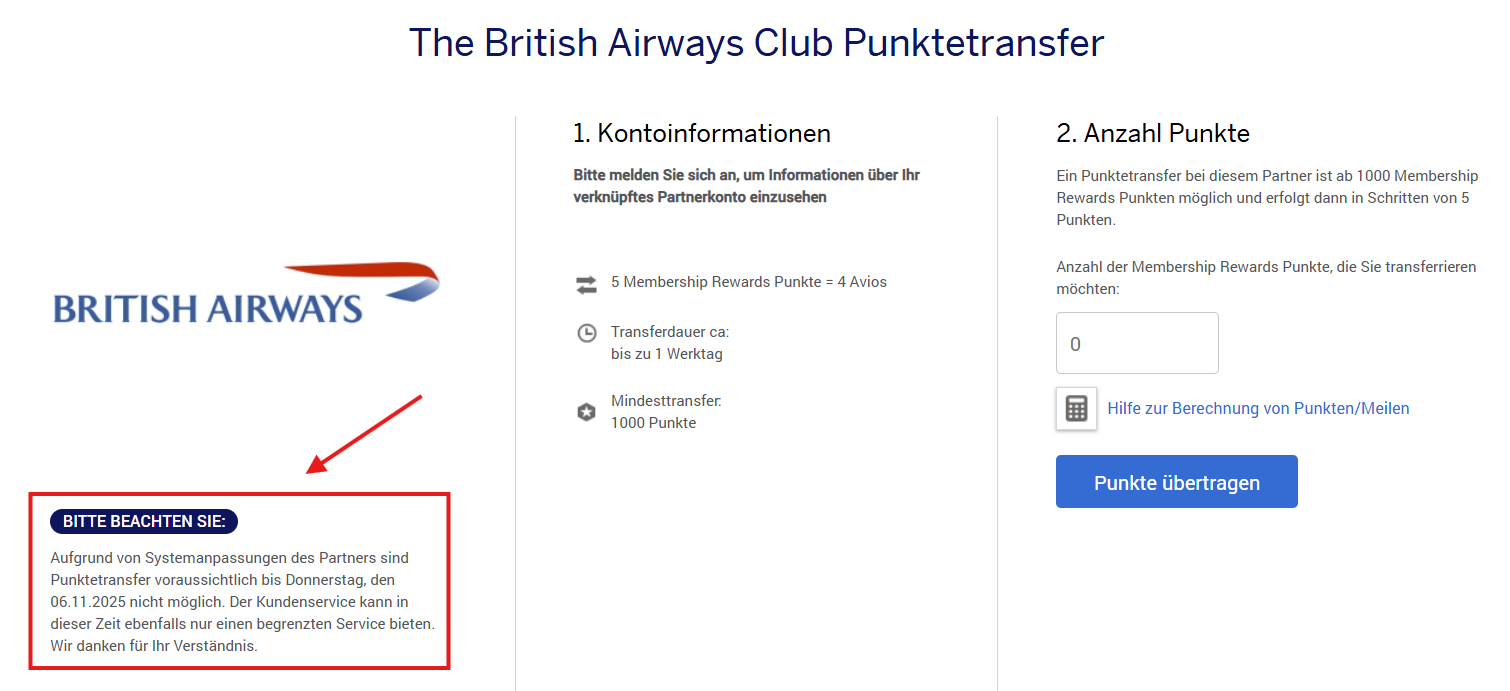Click the points exchange rate arrows icon
1510x691 pixels.
click(x=587, y=283)
